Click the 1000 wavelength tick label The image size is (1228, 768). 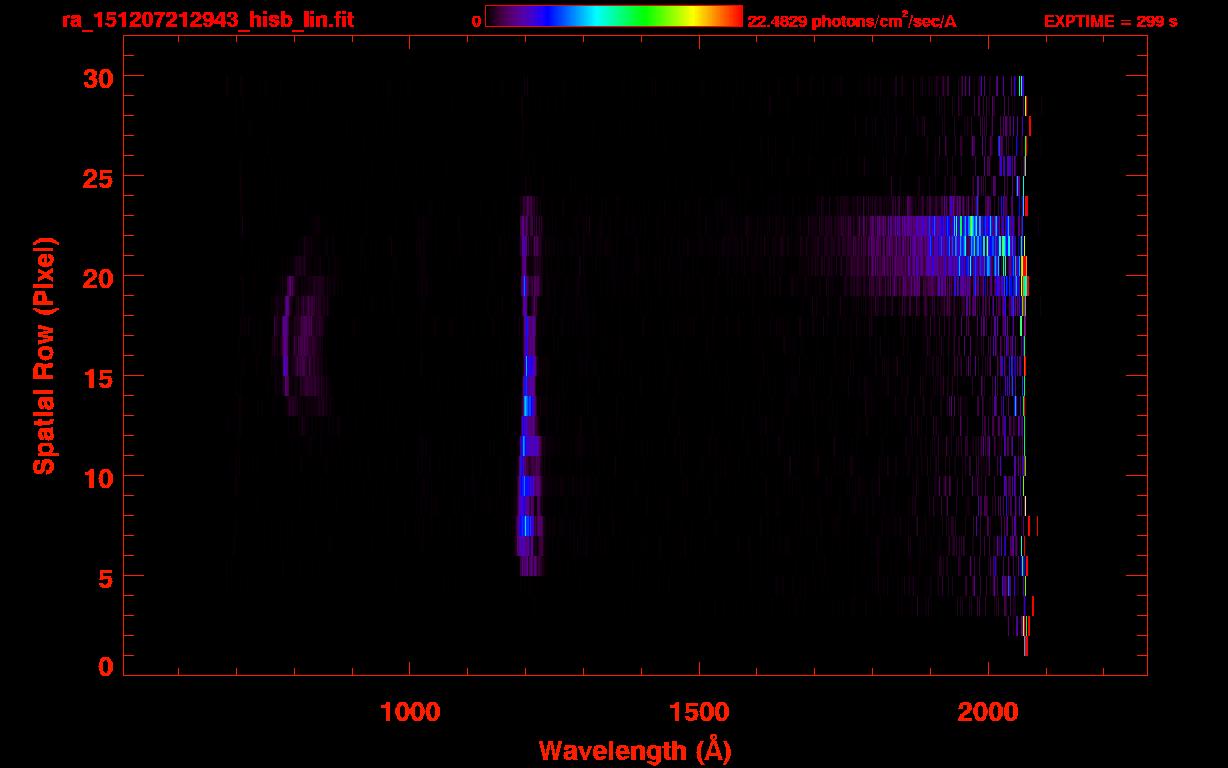point(410,712)
